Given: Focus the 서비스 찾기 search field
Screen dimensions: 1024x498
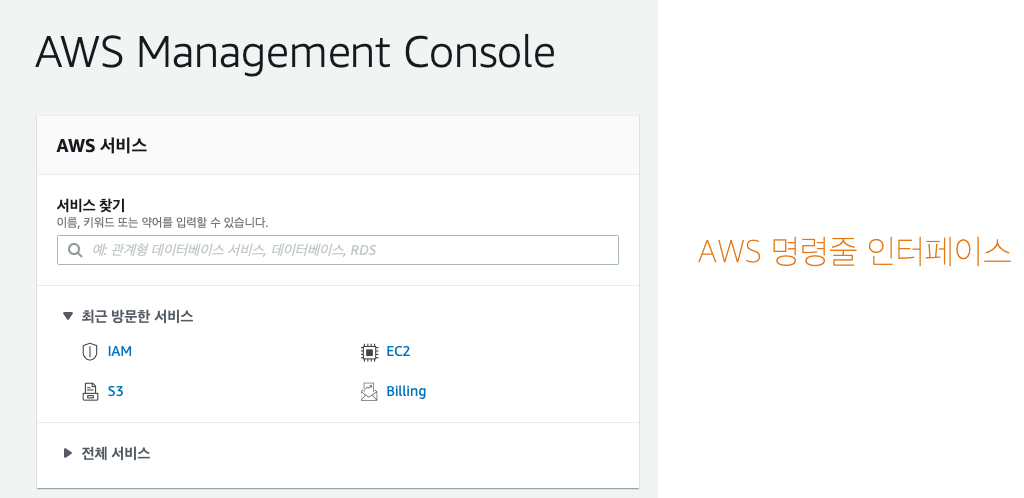Looking at the screenshot, I should click(338, 250).
